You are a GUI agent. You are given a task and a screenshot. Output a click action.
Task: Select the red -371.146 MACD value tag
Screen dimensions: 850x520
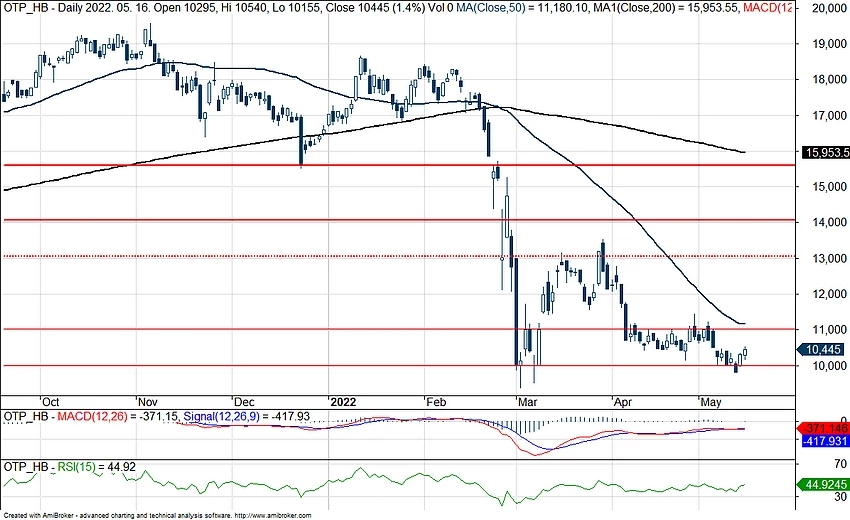(822, 429)
